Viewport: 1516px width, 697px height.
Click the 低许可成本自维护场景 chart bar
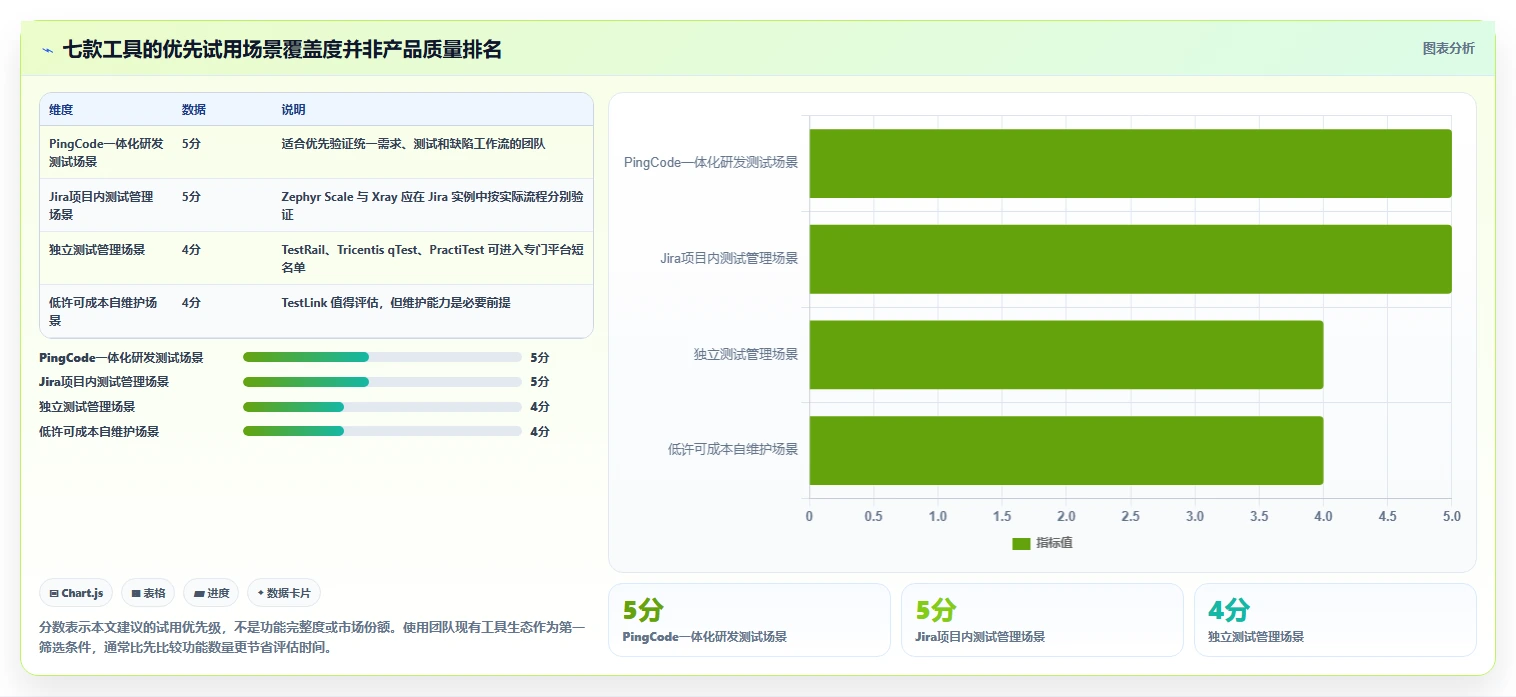pos(1066,451)
